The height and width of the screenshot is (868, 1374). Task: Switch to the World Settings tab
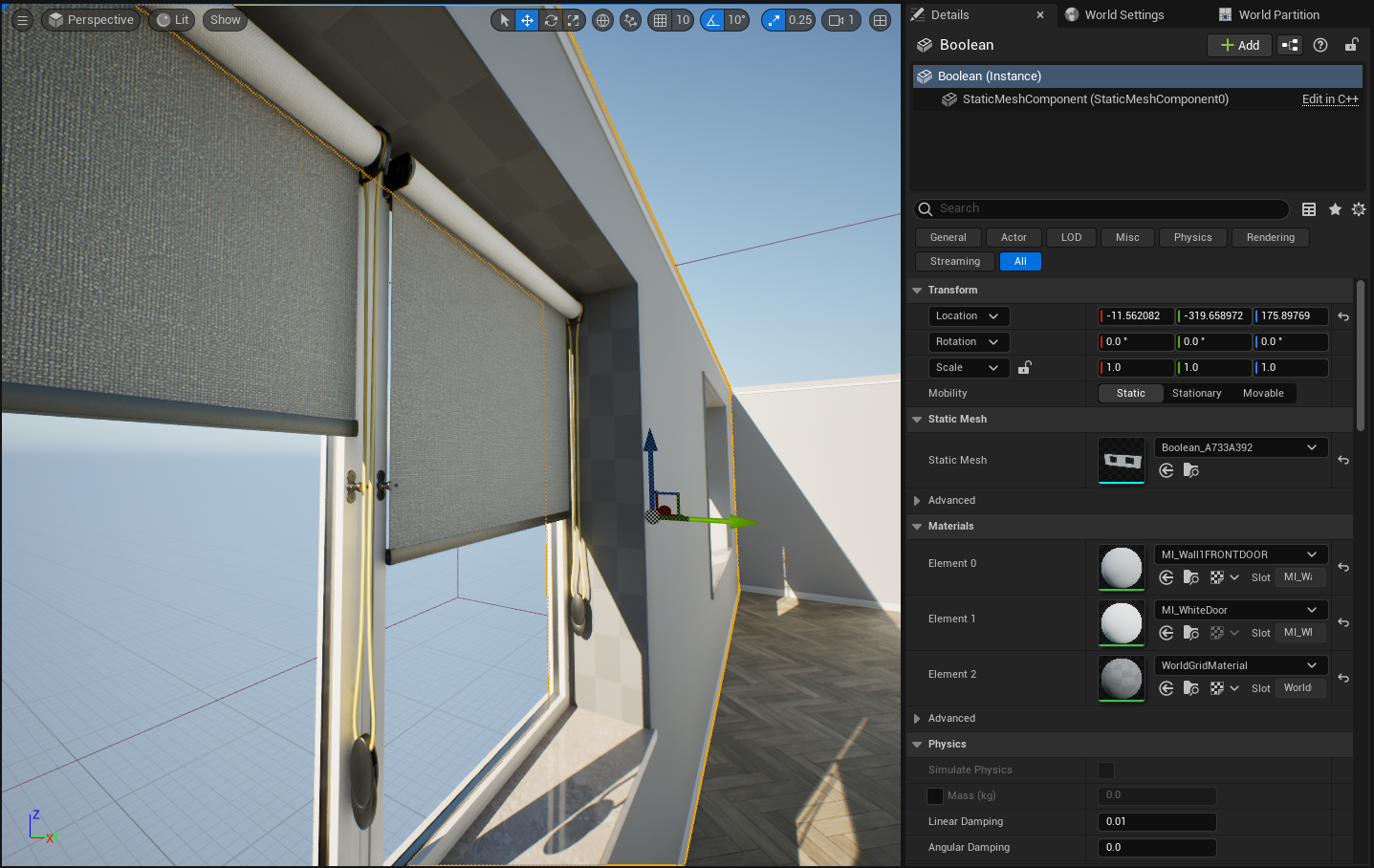click(1124, 15)
